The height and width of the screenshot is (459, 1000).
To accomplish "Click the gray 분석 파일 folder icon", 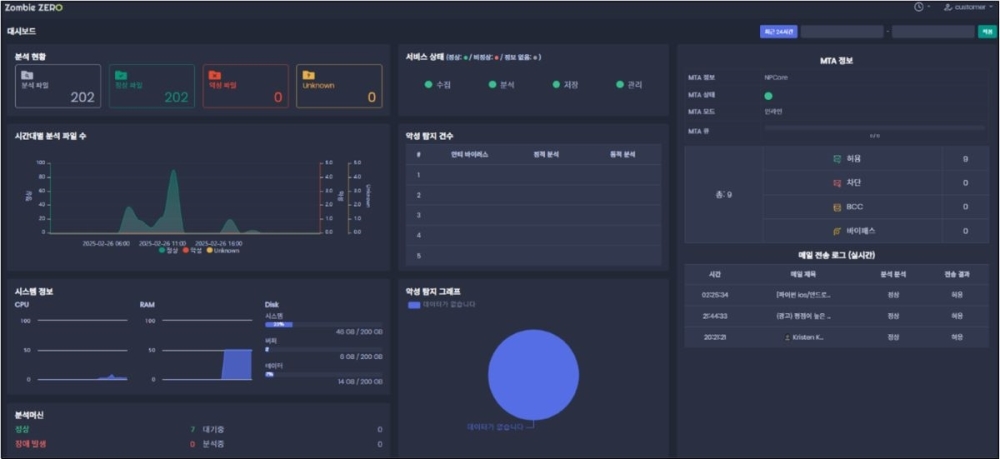I will [27, 75].
